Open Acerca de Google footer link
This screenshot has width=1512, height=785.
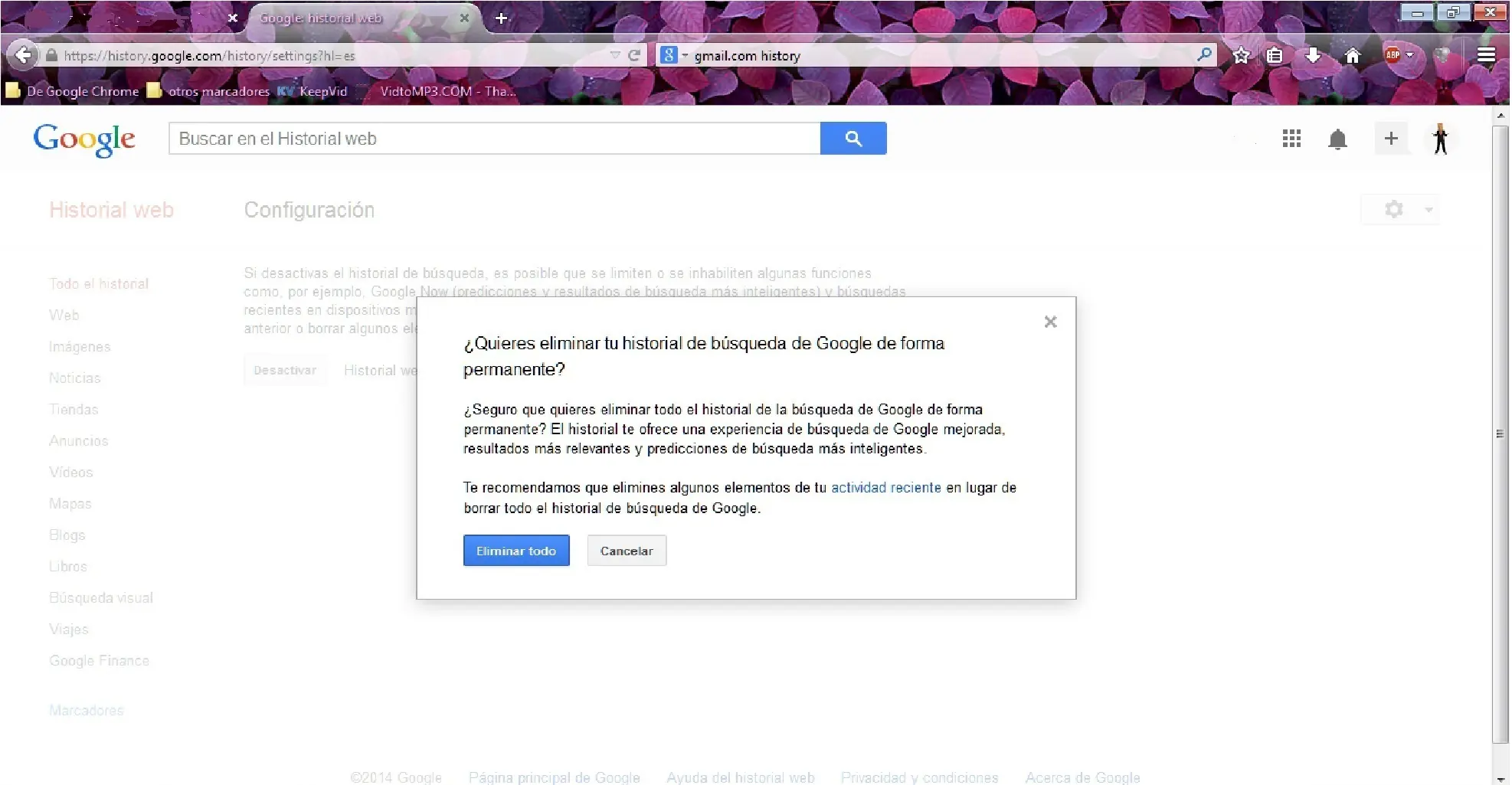pos(1083,777)
